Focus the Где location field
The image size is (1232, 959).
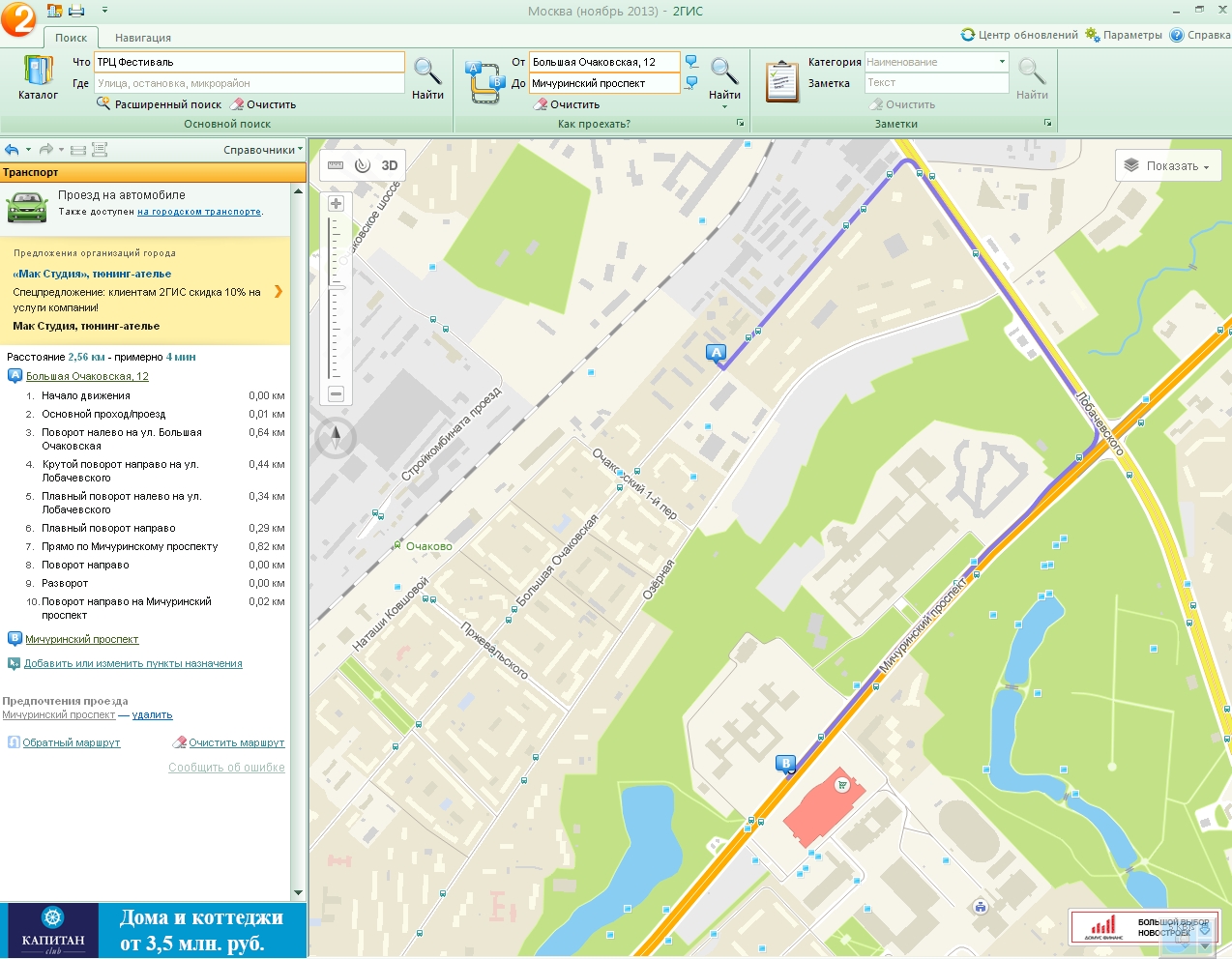249,83
